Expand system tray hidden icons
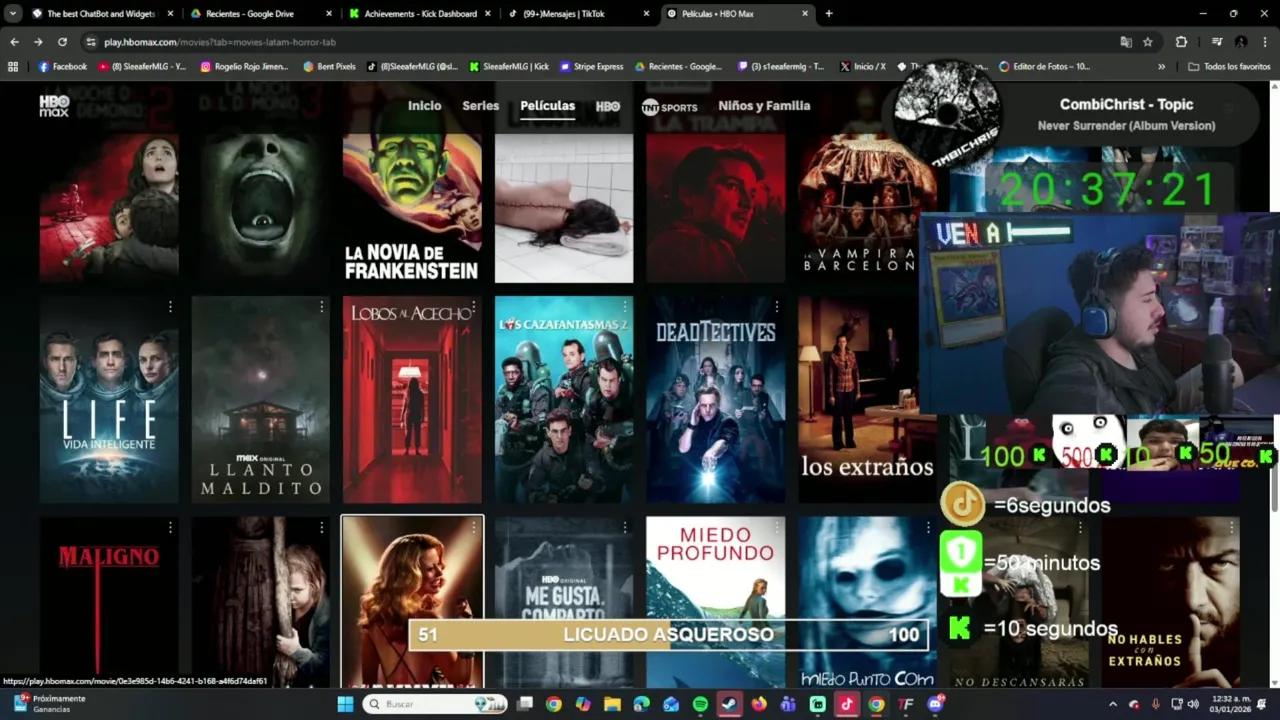This screenshot has width=1280, height=720. 1112,704
